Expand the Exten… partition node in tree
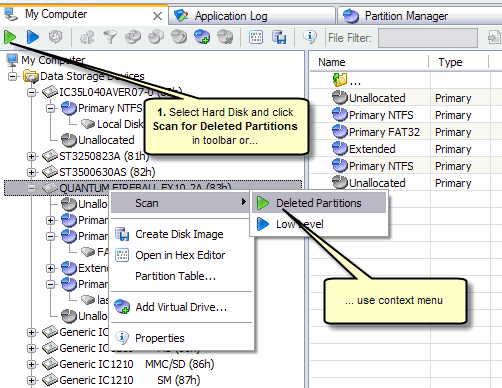Viewport: 502px width, 388px height. click(x=50, y=268)
